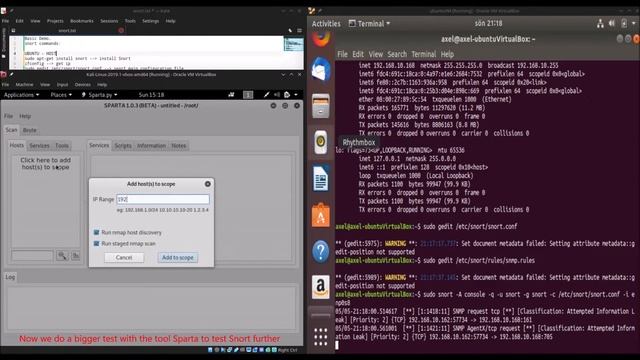
Task: Click the Kate tab-bar pen icon
Action: click(290, 31)
